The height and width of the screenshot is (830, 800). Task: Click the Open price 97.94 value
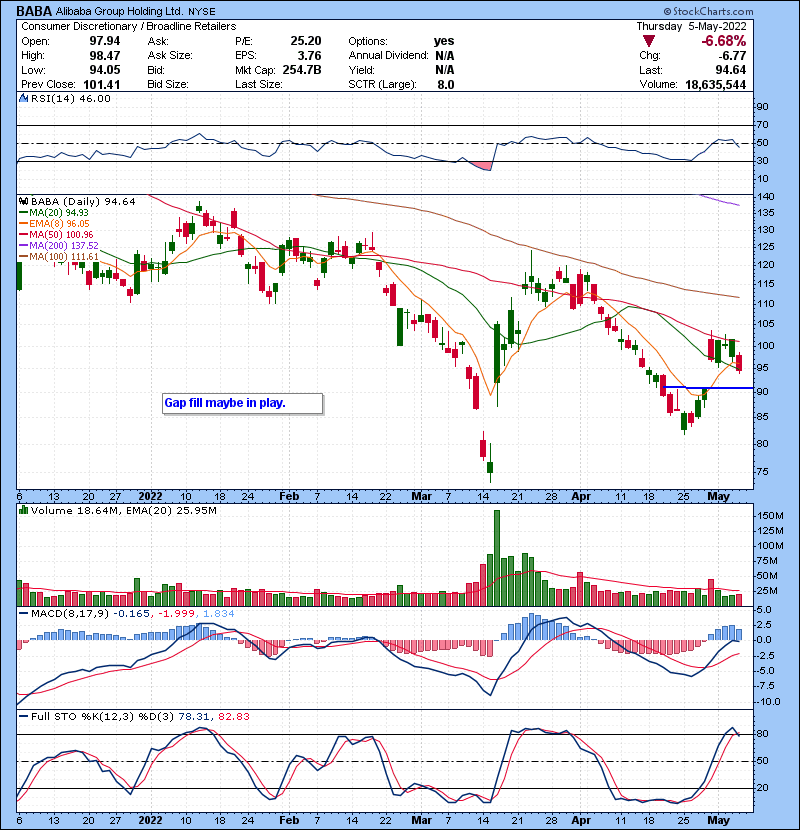(105, 41)
